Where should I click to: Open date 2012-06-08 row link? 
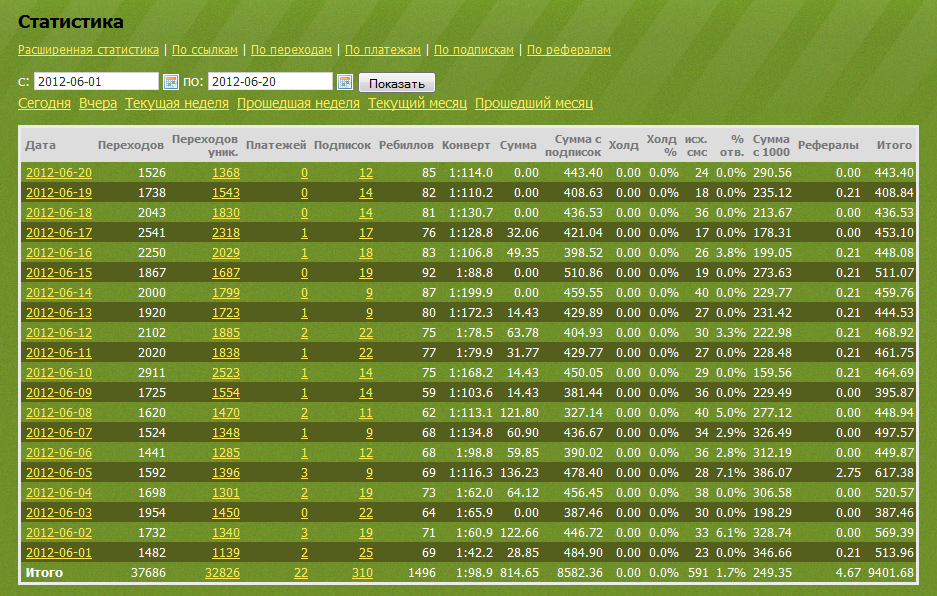59,413
